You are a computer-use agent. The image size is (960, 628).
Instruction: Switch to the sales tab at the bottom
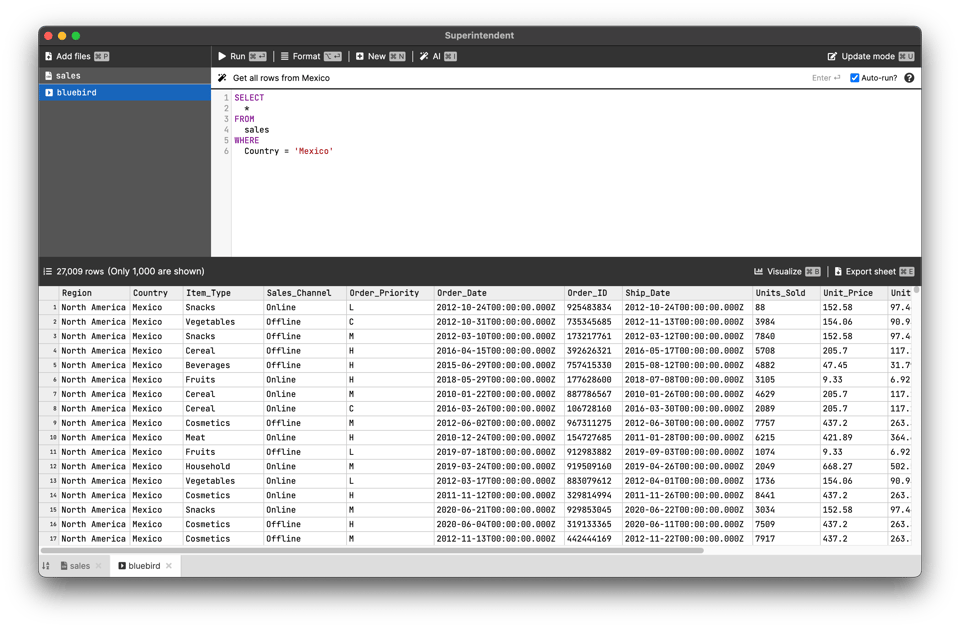click(78, 566)
